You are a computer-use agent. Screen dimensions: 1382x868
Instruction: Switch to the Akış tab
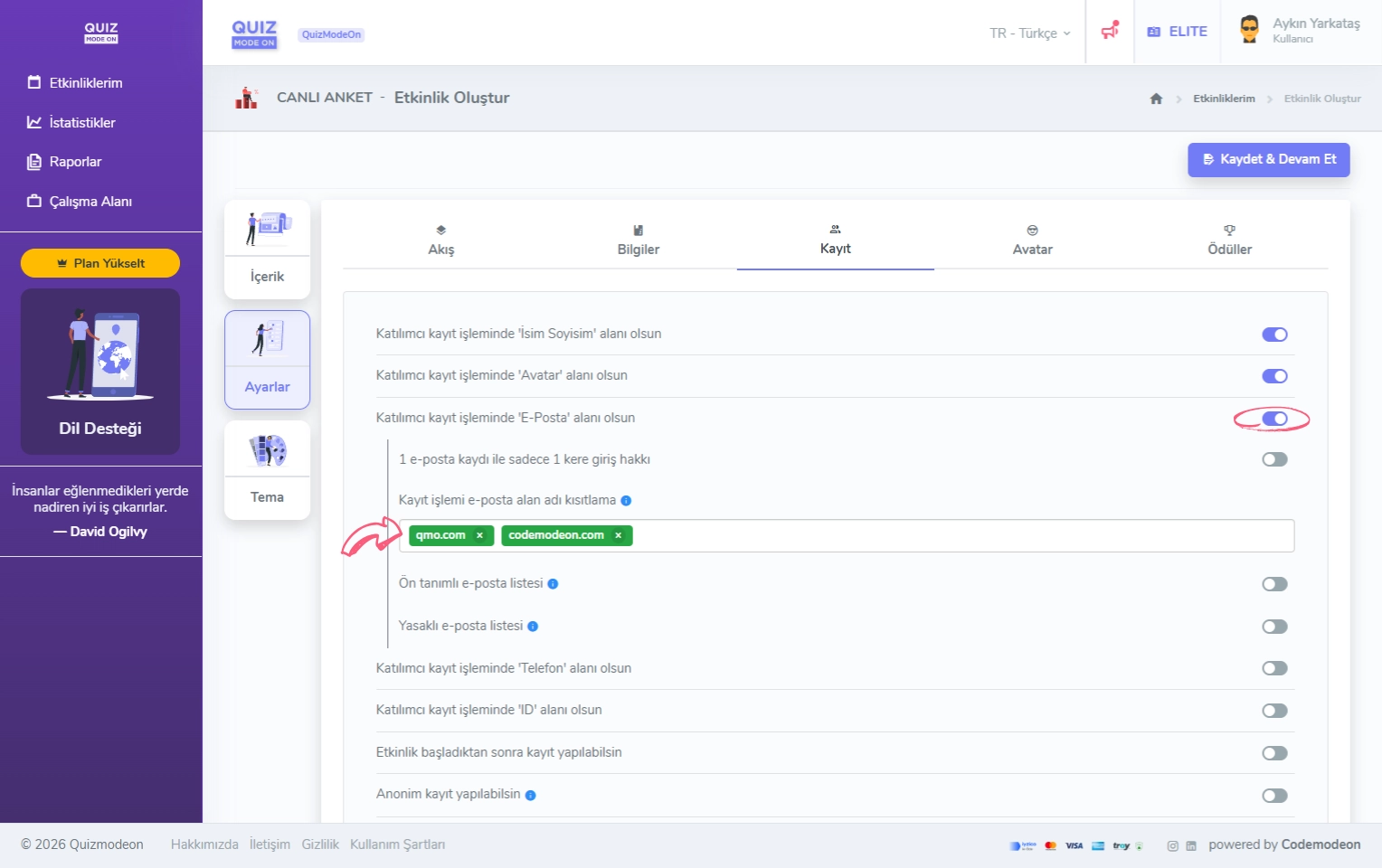coord(441,241)
